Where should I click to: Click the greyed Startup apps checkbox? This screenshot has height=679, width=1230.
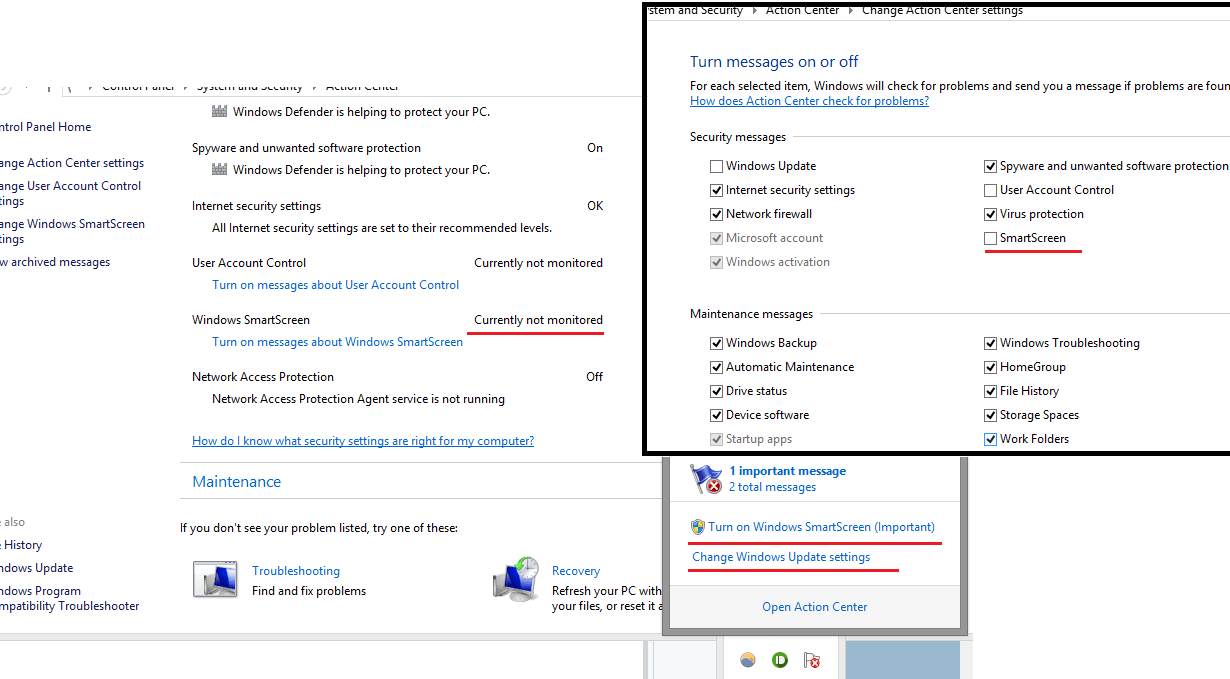716,439
